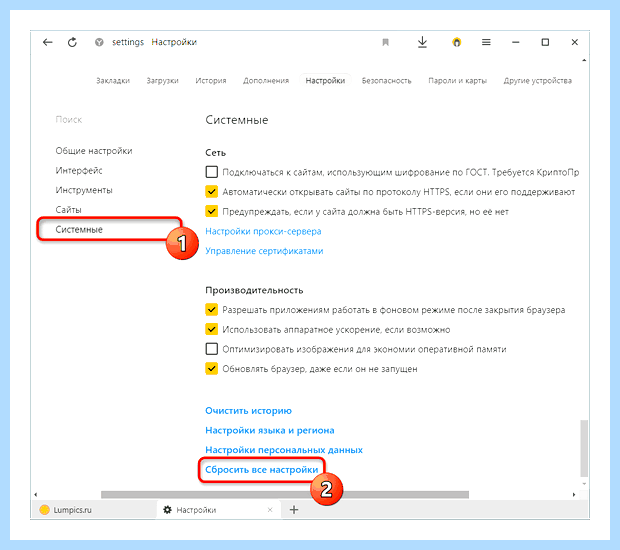620x550 pixels.
Task: Click the yellow Protect shield icon
Action: (x=457, y=42)
